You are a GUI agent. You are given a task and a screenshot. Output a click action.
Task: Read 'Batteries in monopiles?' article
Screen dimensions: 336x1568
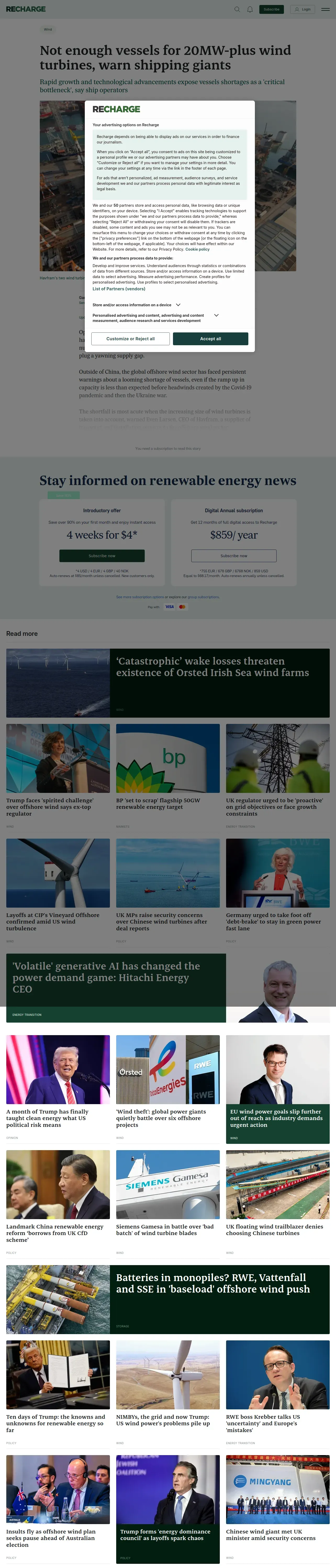click(213, 1283)
